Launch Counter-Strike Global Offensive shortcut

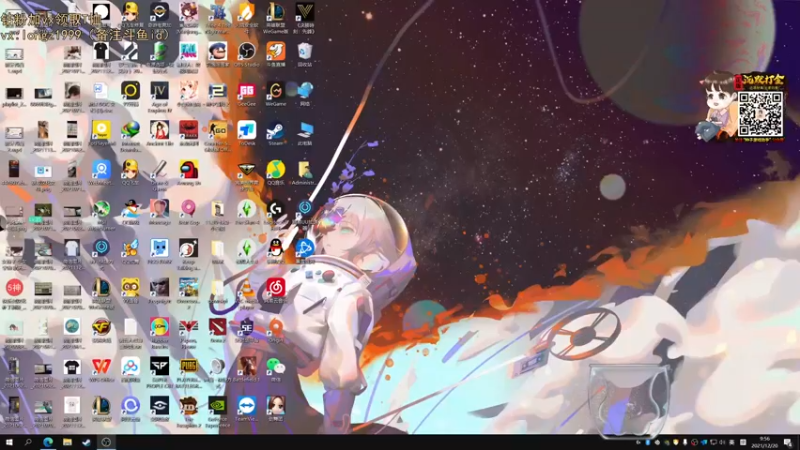click(x=218, y=136)
